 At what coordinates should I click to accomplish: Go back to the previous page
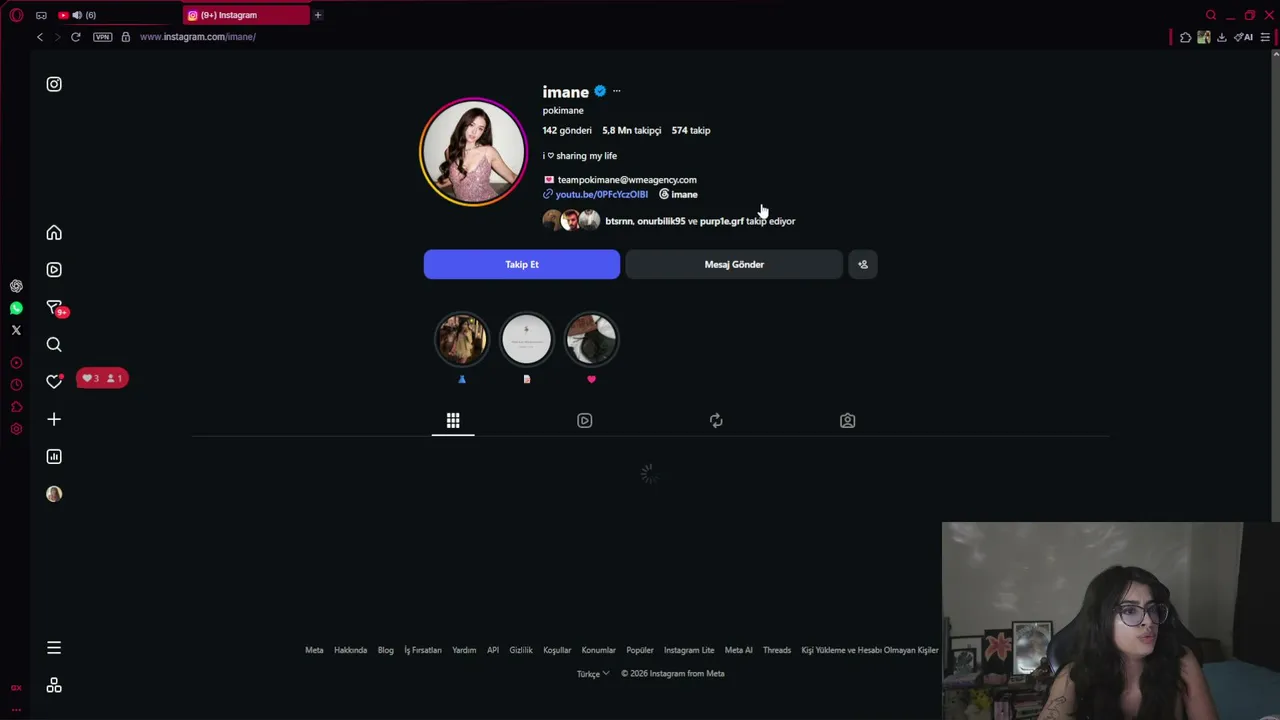[40, 37]
